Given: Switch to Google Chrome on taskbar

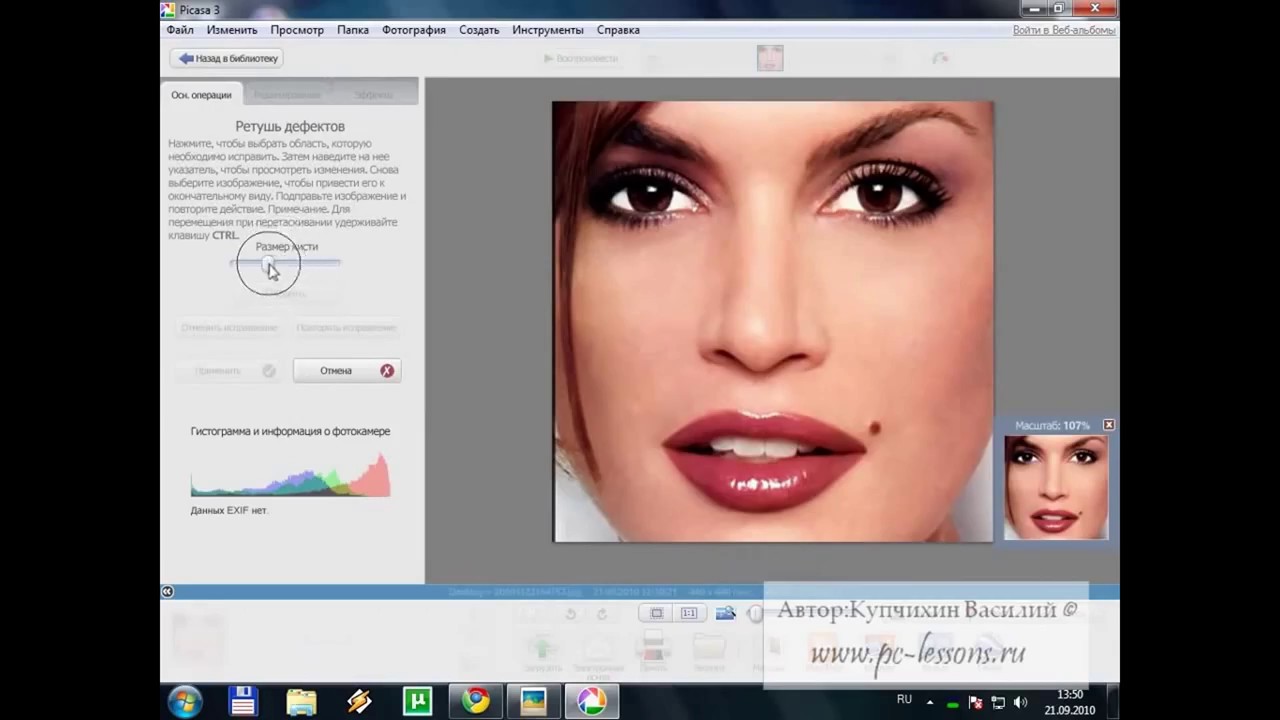Looking at the screenshot, I should tap(475, 702).
